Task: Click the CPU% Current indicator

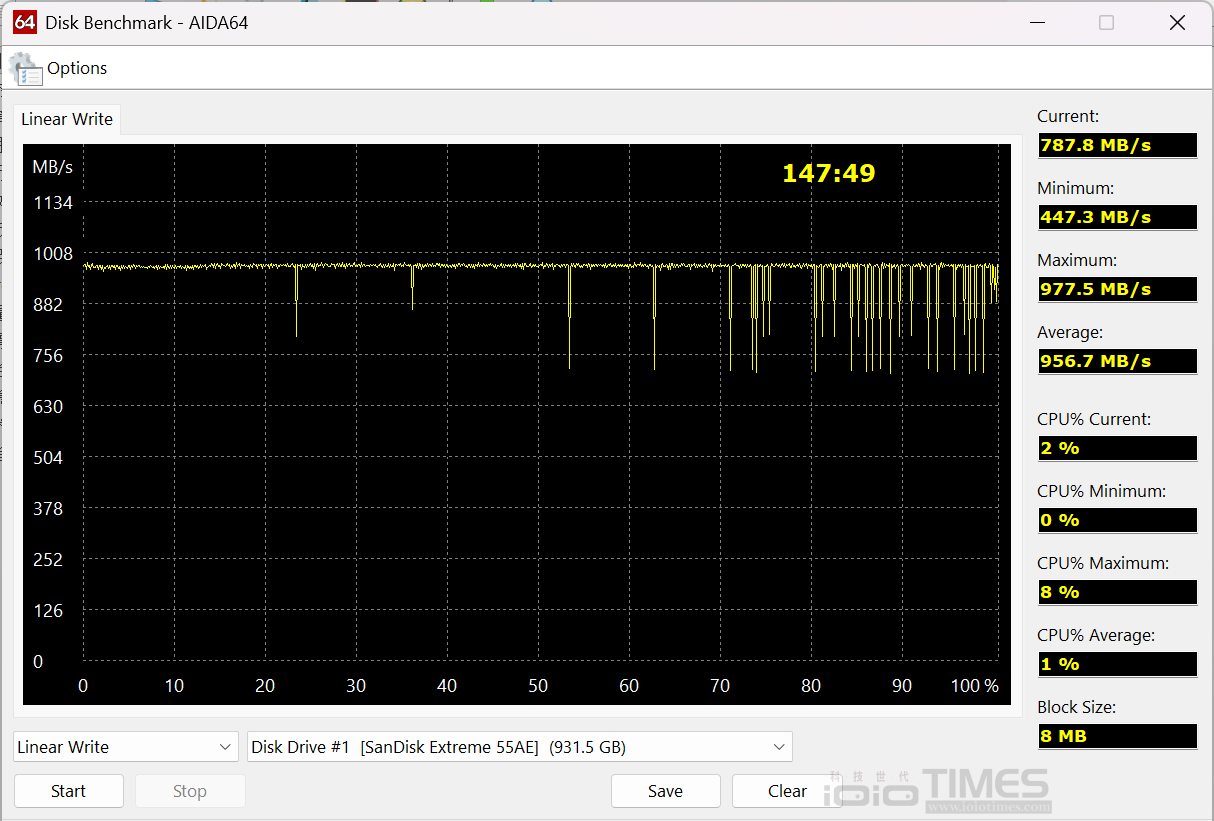Action: [1117, 448]
